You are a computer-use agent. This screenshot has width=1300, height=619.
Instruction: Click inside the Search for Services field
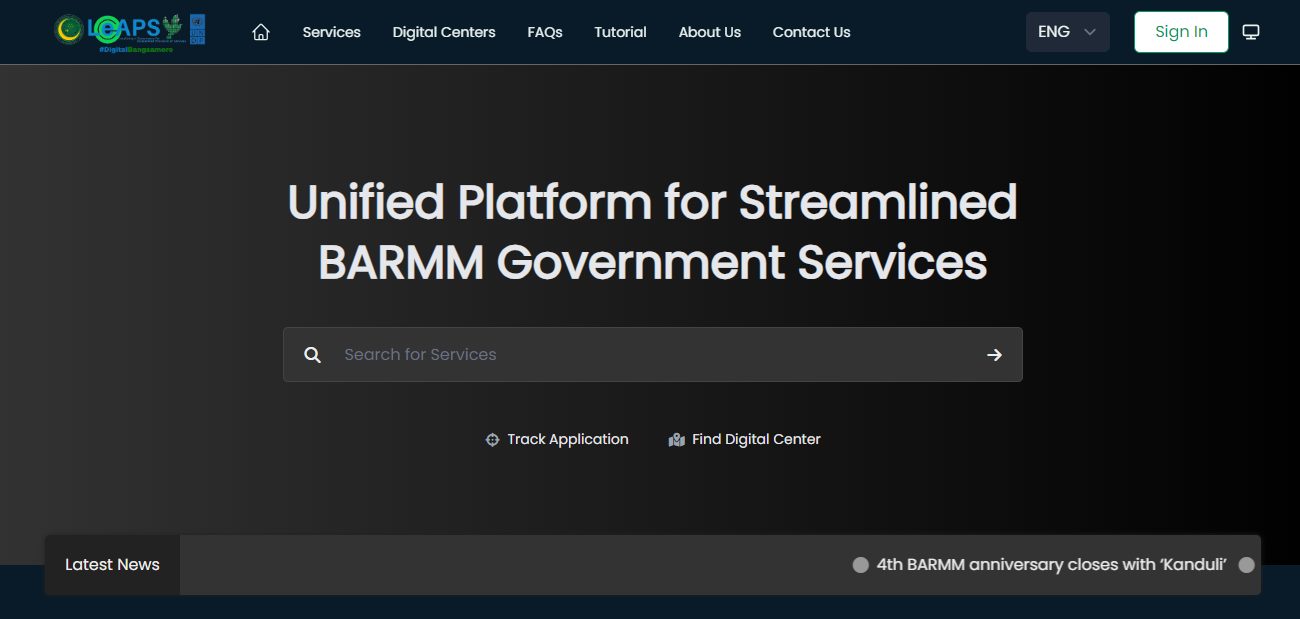click(x=600, y=354)
